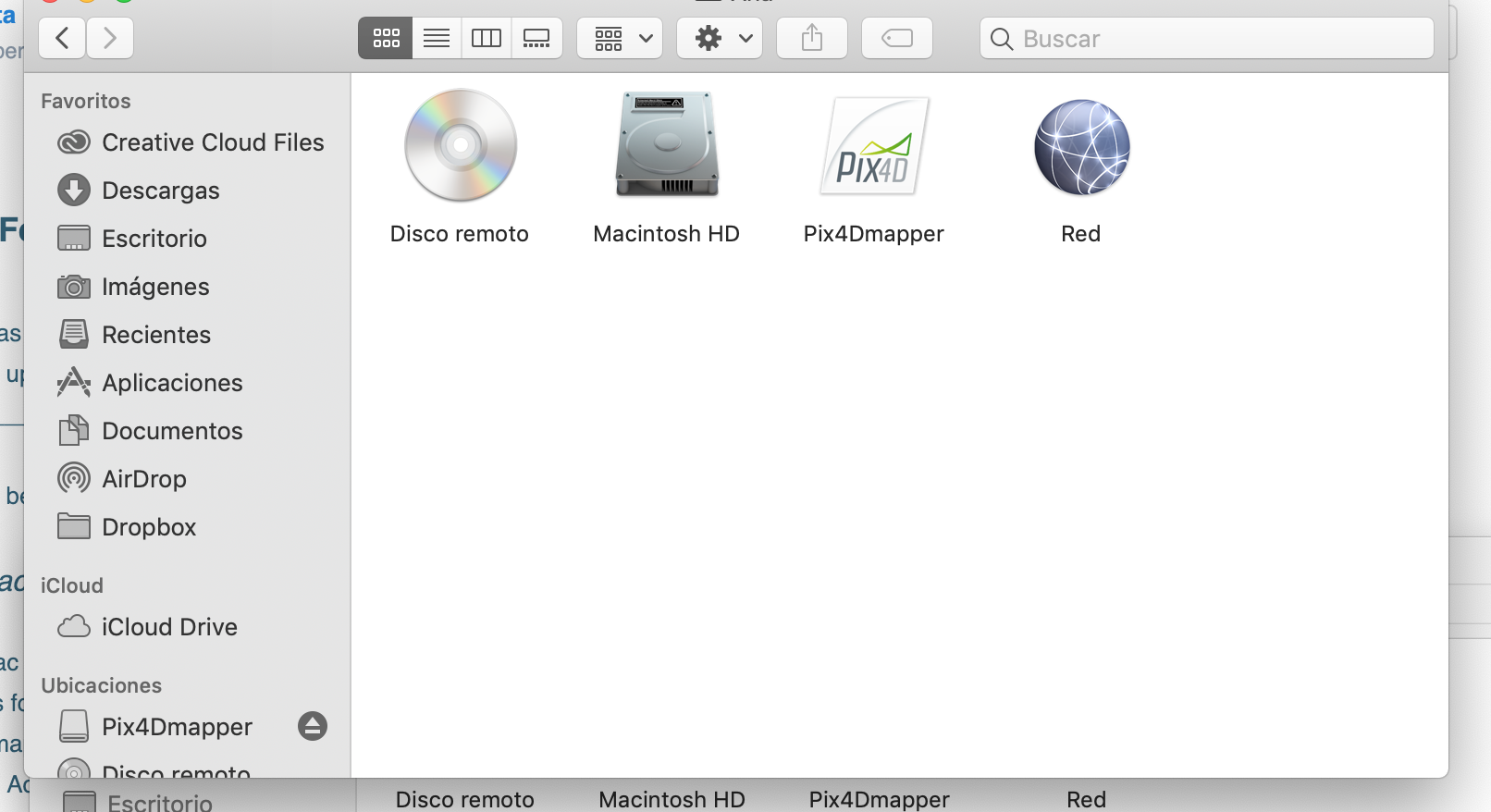Viewport: 1491px width, 812px height.
Task: Select the Macintosh HD drive icon
Action: point(667,144)
